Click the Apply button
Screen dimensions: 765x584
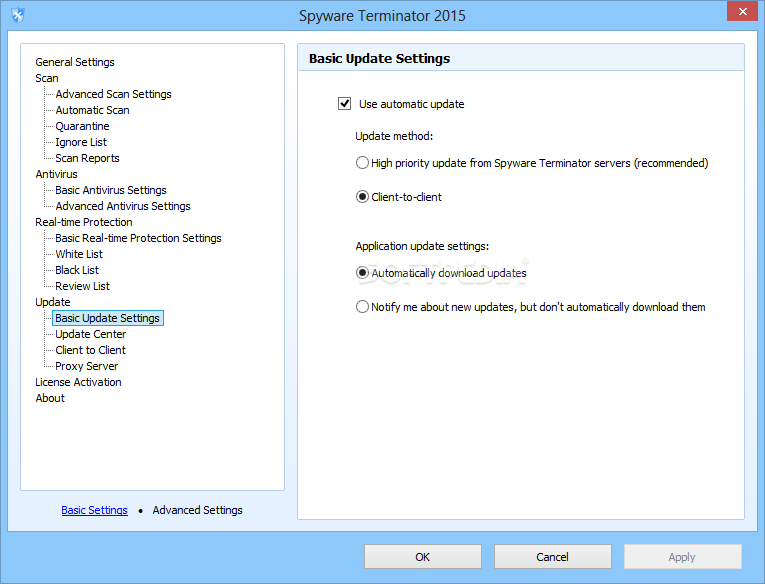(682, 557)
